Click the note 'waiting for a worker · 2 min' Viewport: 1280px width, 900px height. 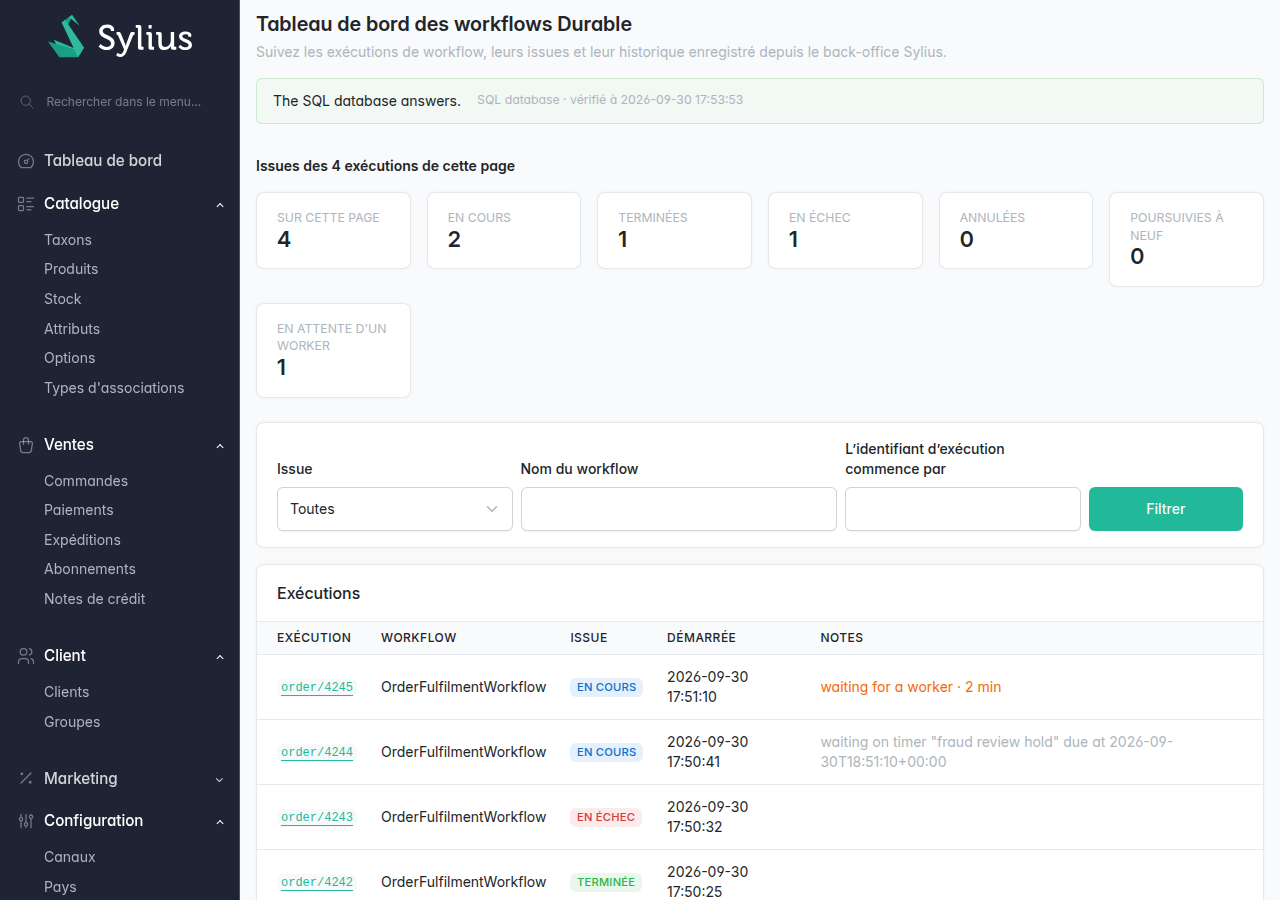pos(911,687)
